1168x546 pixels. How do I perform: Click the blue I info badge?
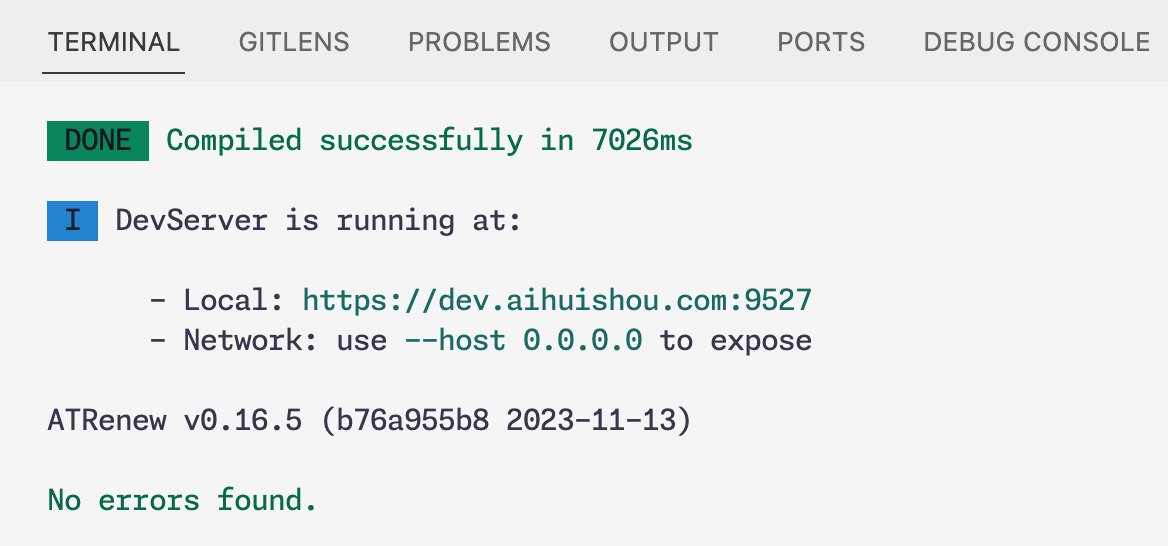[x=72, y=221]
